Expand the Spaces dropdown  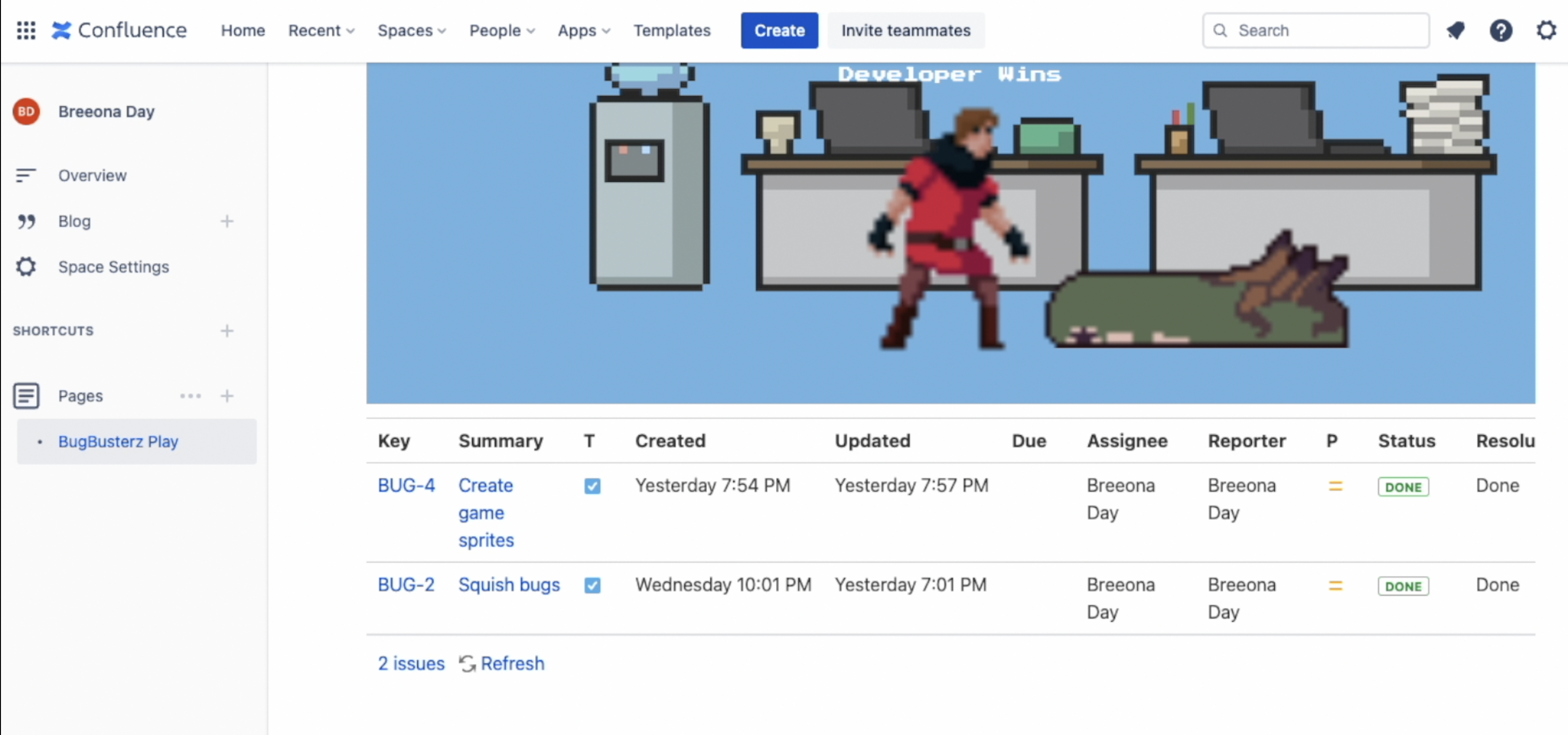411,30
